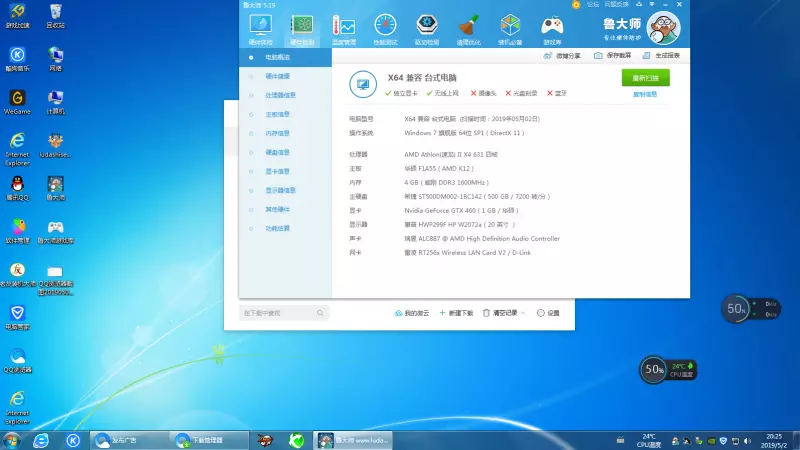Click 新建下载 in download manager window
Screen dimensions: 800x450
[x=456, y=313]
